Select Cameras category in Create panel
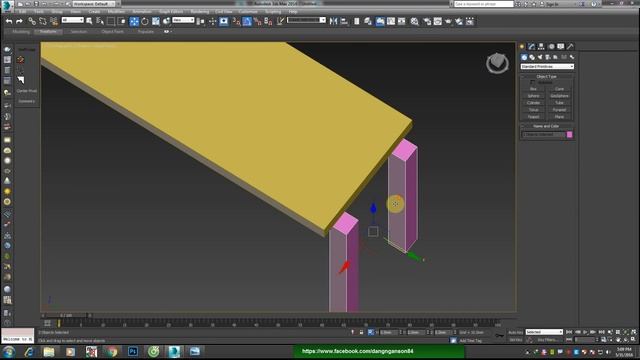This screenshot has height=360, width=640. point(548,57)
